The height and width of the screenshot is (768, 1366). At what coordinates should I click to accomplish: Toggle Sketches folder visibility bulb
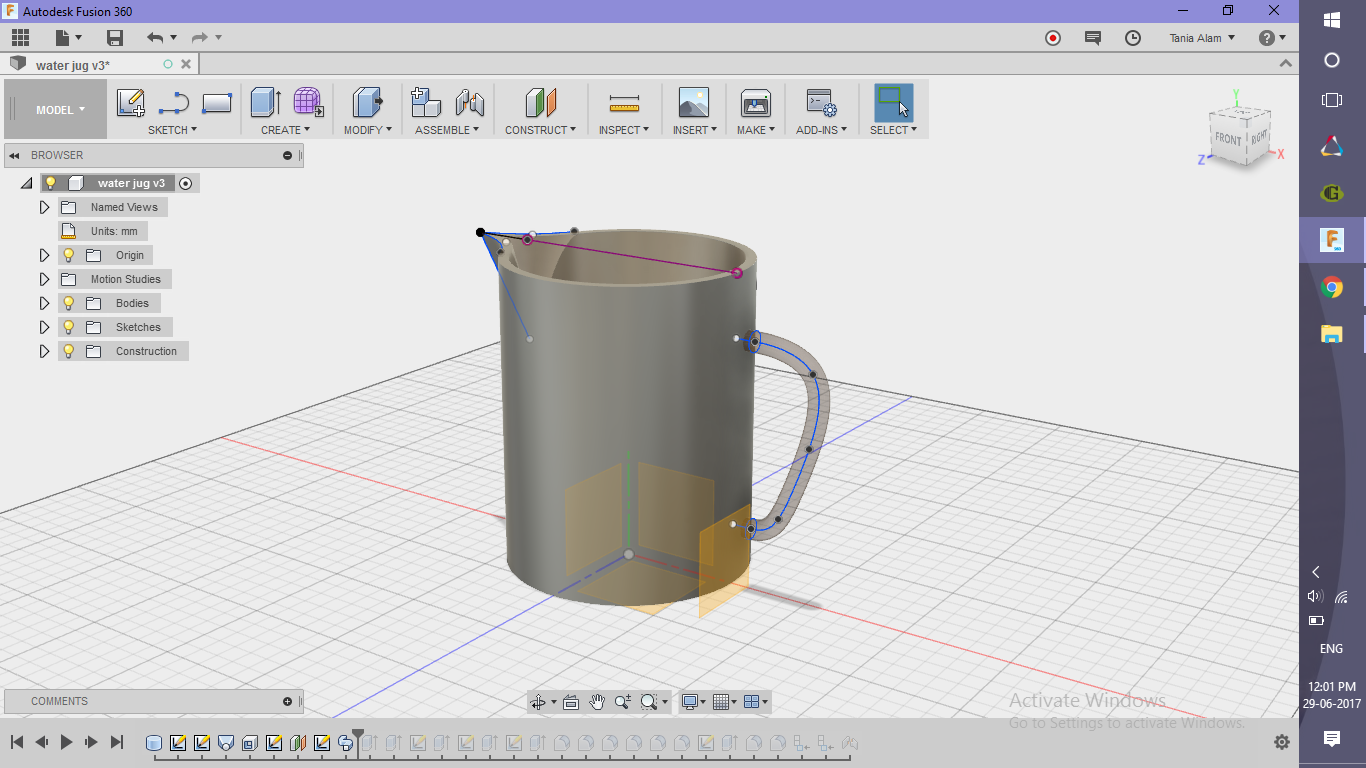(69, 327)
